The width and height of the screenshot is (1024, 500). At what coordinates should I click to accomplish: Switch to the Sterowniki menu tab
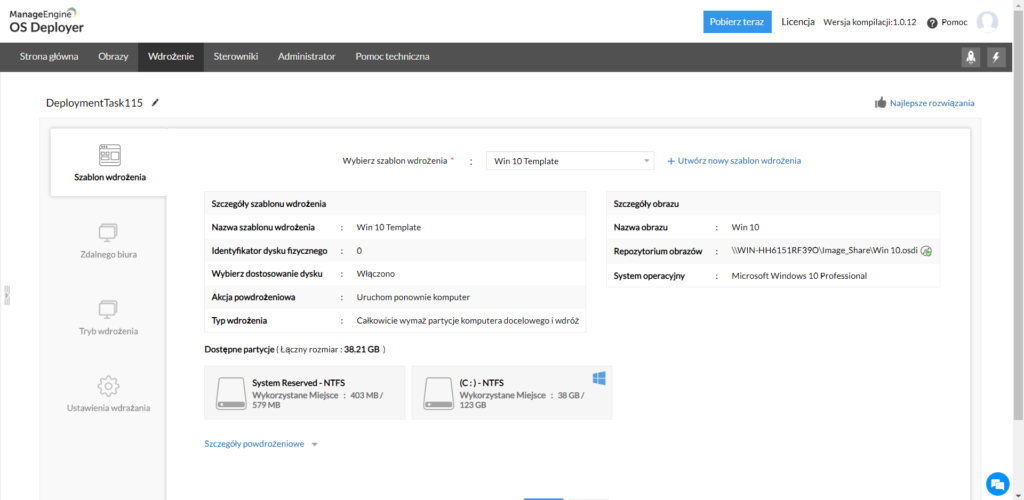pos(237,57)
